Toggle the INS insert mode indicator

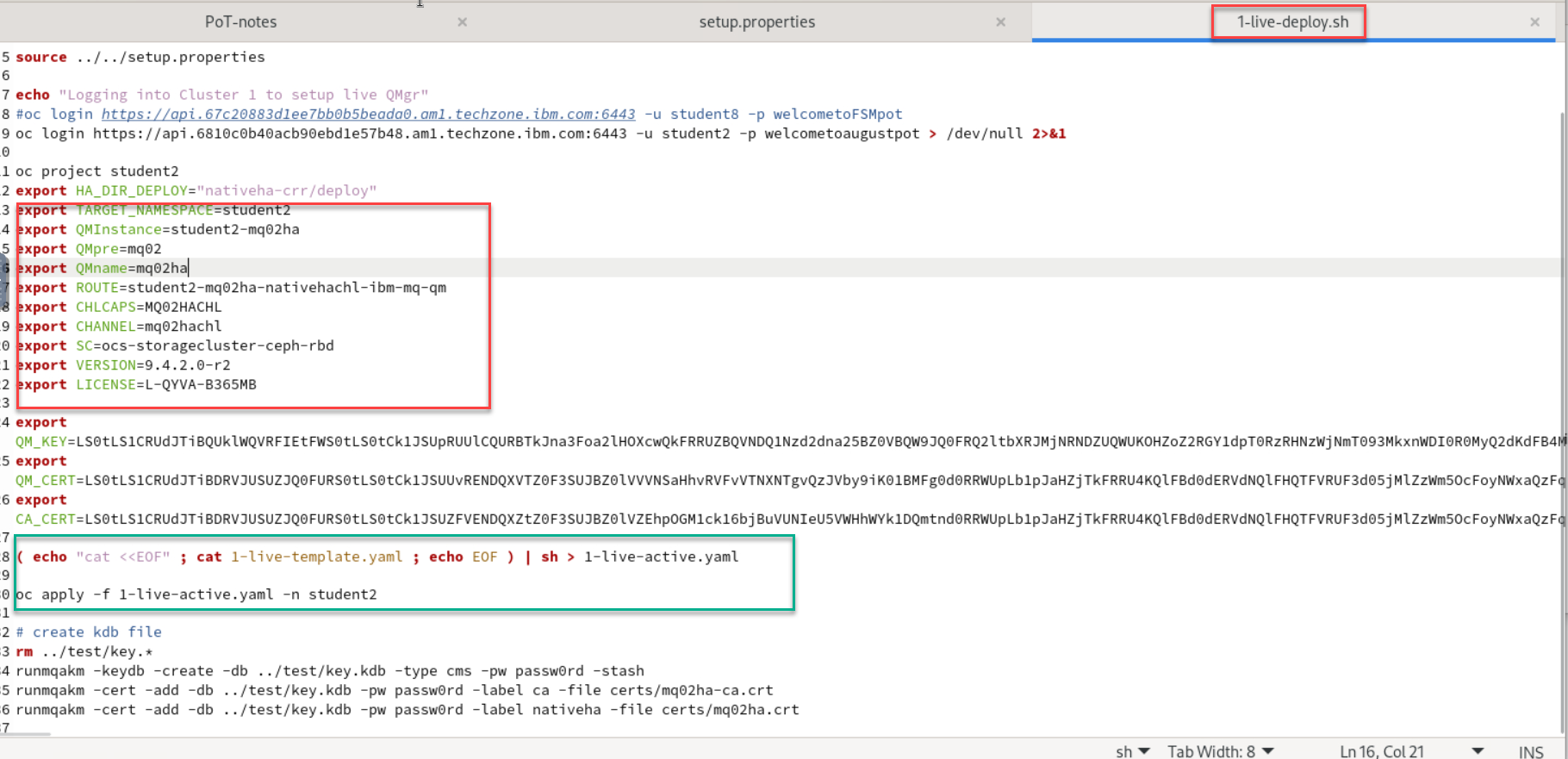[x=1530, y=751]
